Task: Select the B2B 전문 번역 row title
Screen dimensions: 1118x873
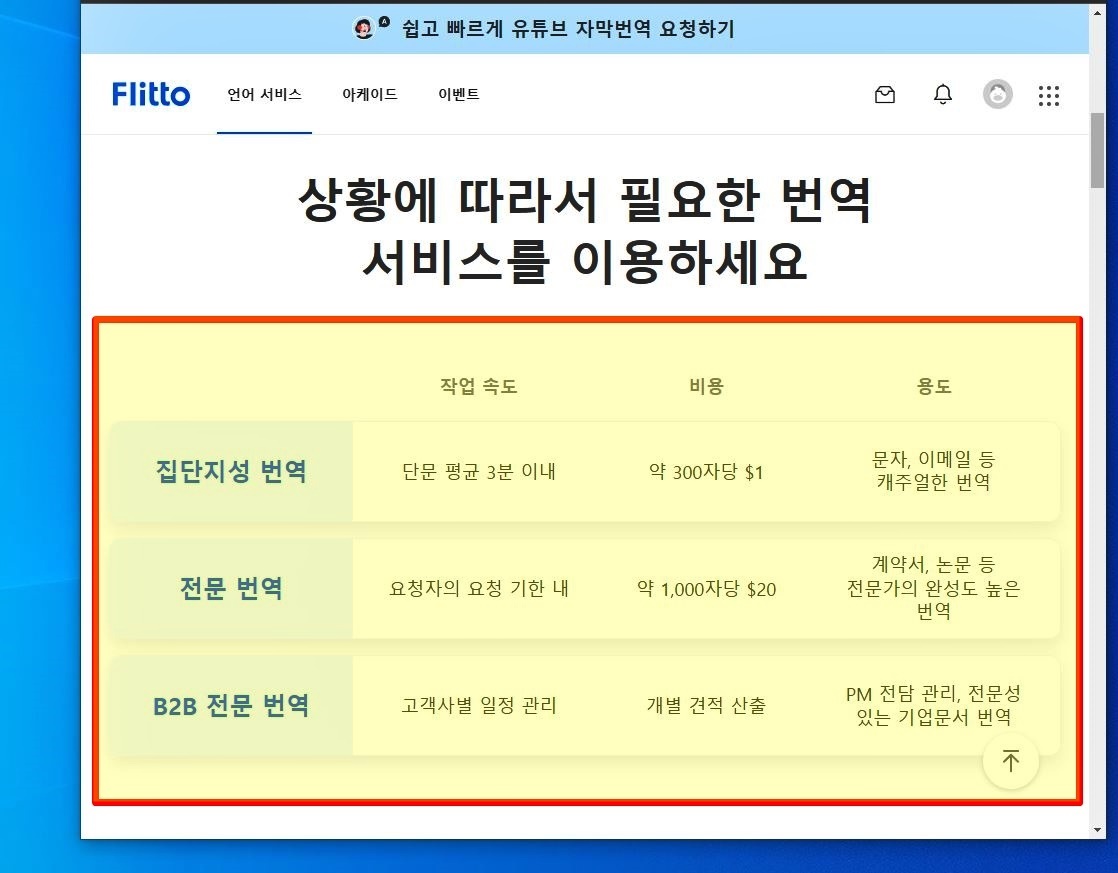Action: pos(231,705)
